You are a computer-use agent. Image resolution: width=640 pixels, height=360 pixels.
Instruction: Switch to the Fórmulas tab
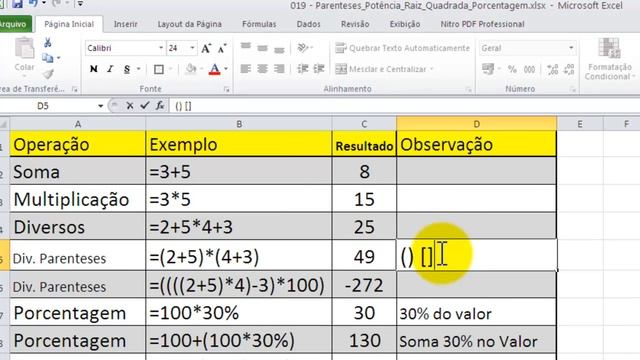click(259, 24)
